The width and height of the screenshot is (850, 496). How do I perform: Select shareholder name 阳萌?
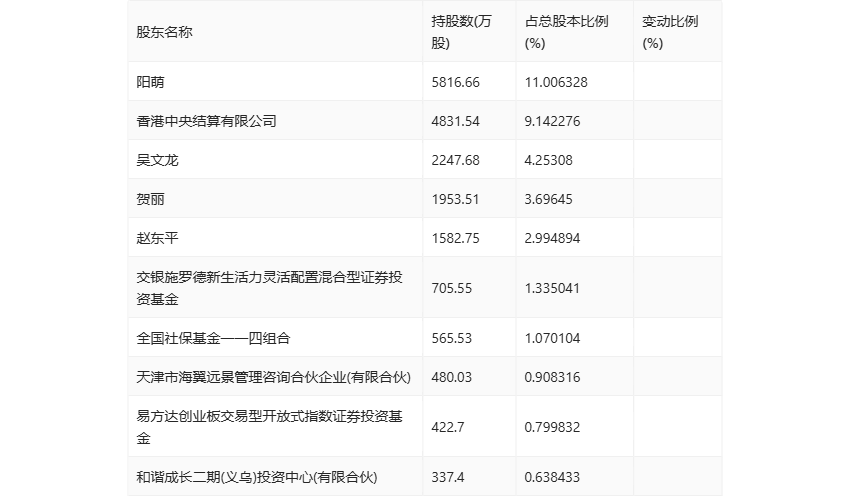point(150,82)
